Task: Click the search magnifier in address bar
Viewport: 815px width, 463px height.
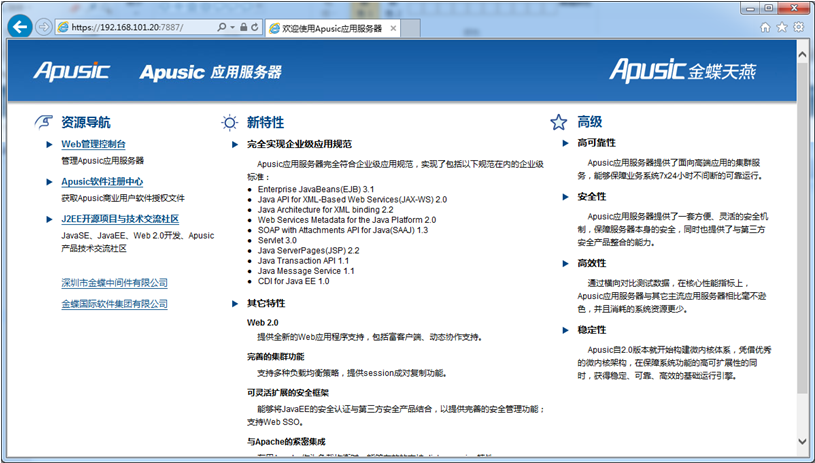Action: [222, 27]
